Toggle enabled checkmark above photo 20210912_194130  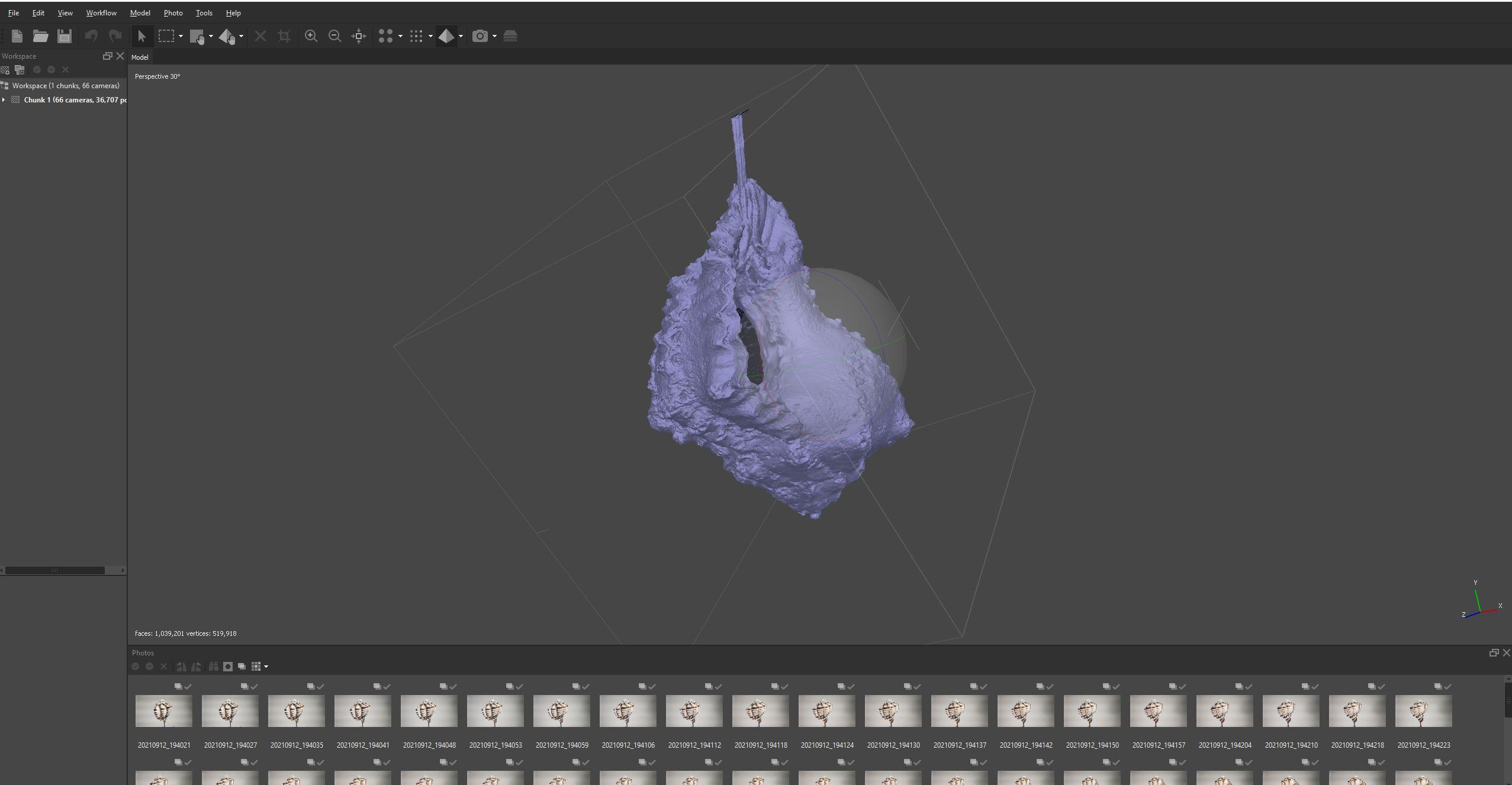coord(918,687)
